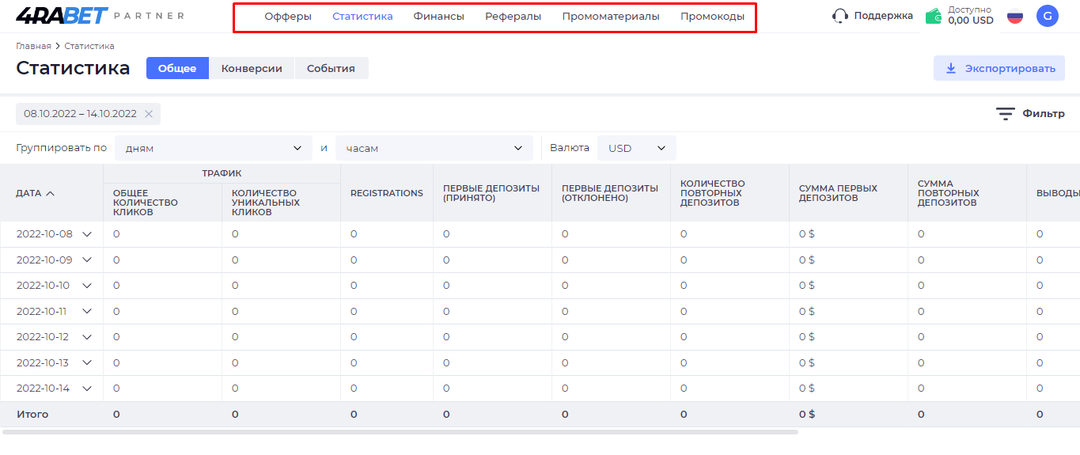The height and width of the screenshot is (455, 1080).
Task: Click the horizontal table scrollbar
Action: click(x=400, y=432)
